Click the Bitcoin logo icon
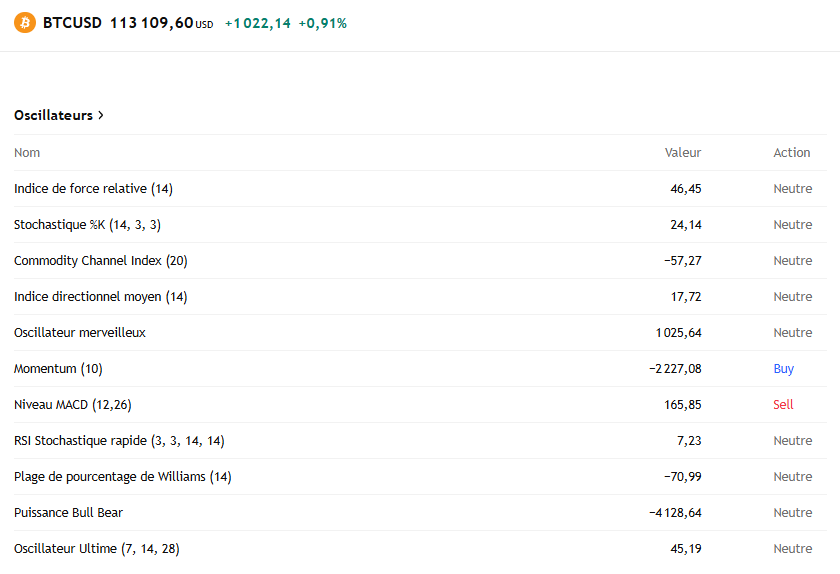Screen dimensions: 840x574 pyautogui.click(x=25, y=22)
